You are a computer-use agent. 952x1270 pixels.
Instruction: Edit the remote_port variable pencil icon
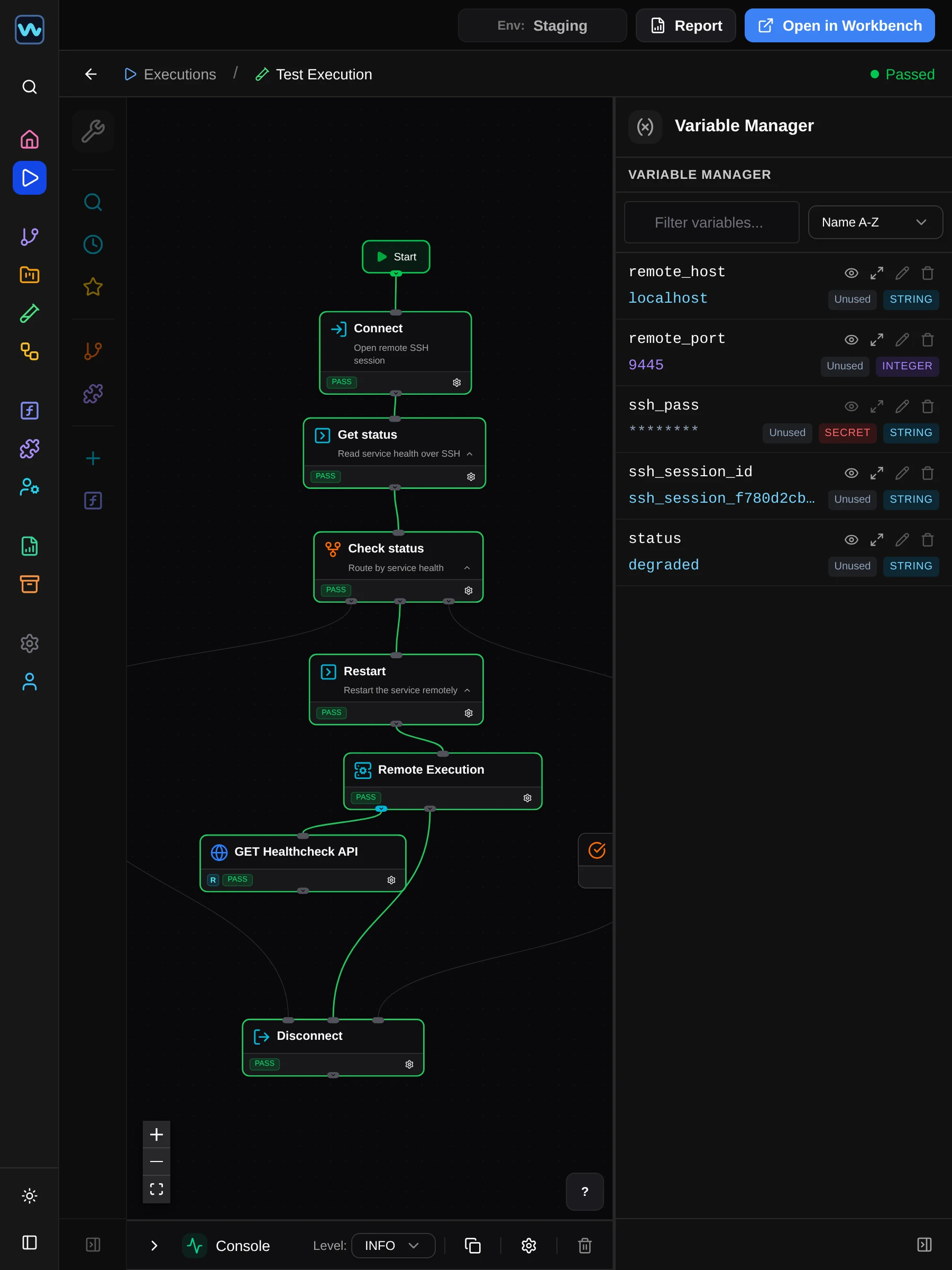pos(902,340)
